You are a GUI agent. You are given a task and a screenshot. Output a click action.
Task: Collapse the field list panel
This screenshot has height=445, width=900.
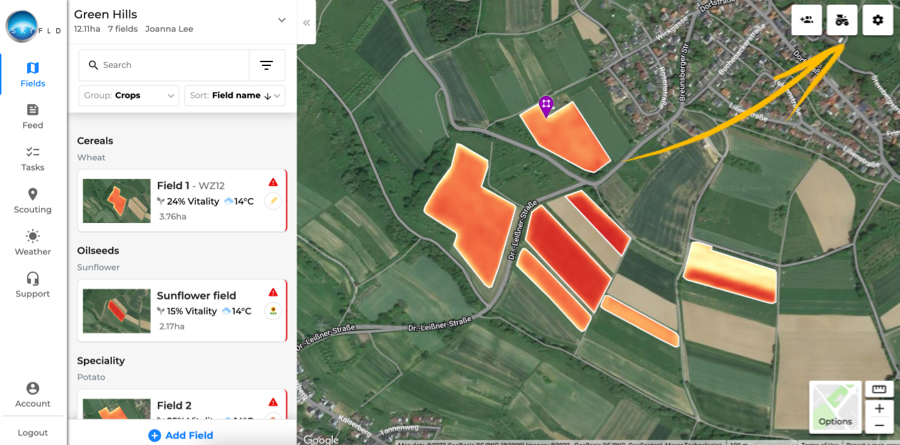point(307,23)
